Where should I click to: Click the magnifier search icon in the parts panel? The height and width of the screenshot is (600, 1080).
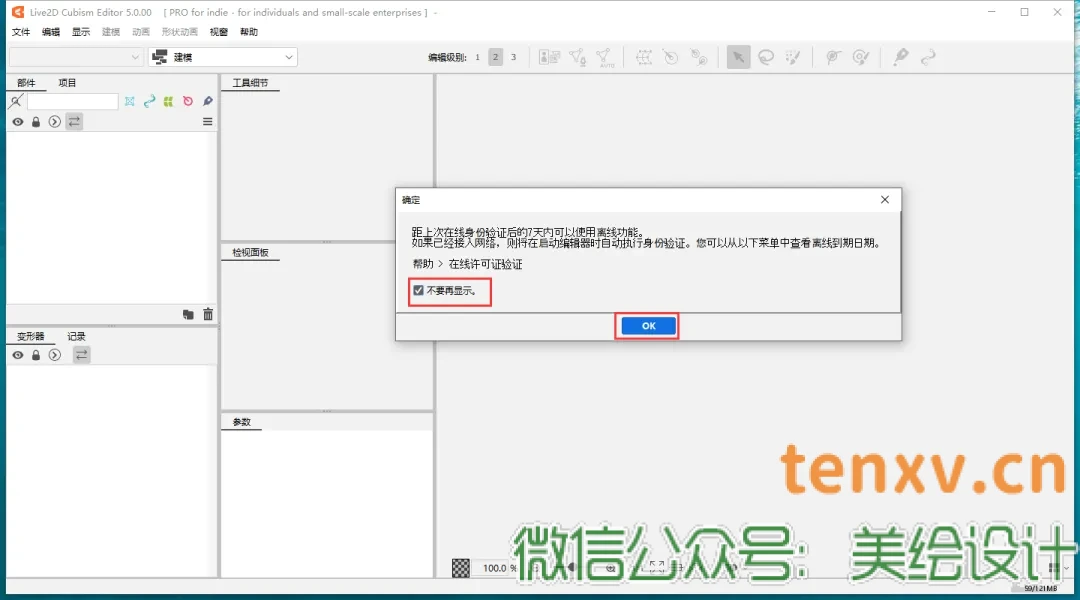[16, 101]
